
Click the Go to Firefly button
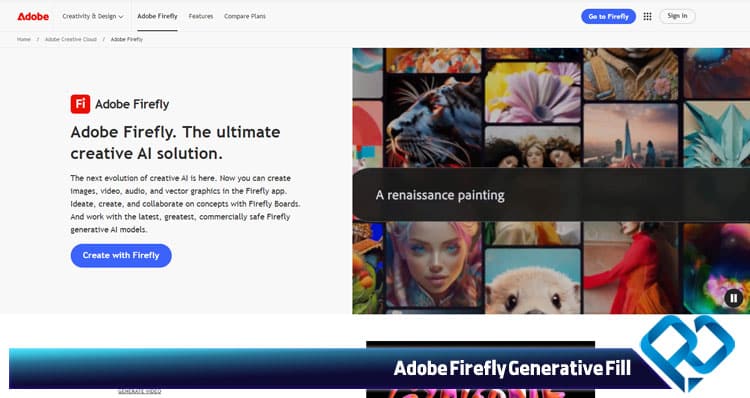[x=608, y=16]
